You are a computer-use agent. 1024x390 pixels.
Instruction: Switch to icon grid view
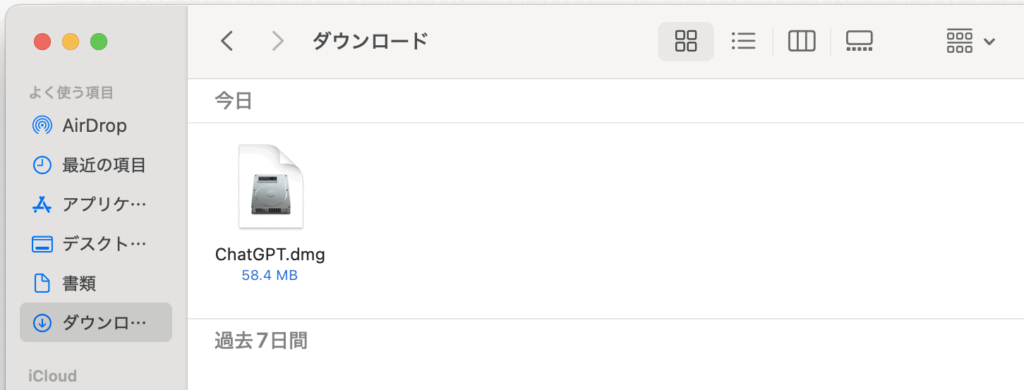pos(686,42)
